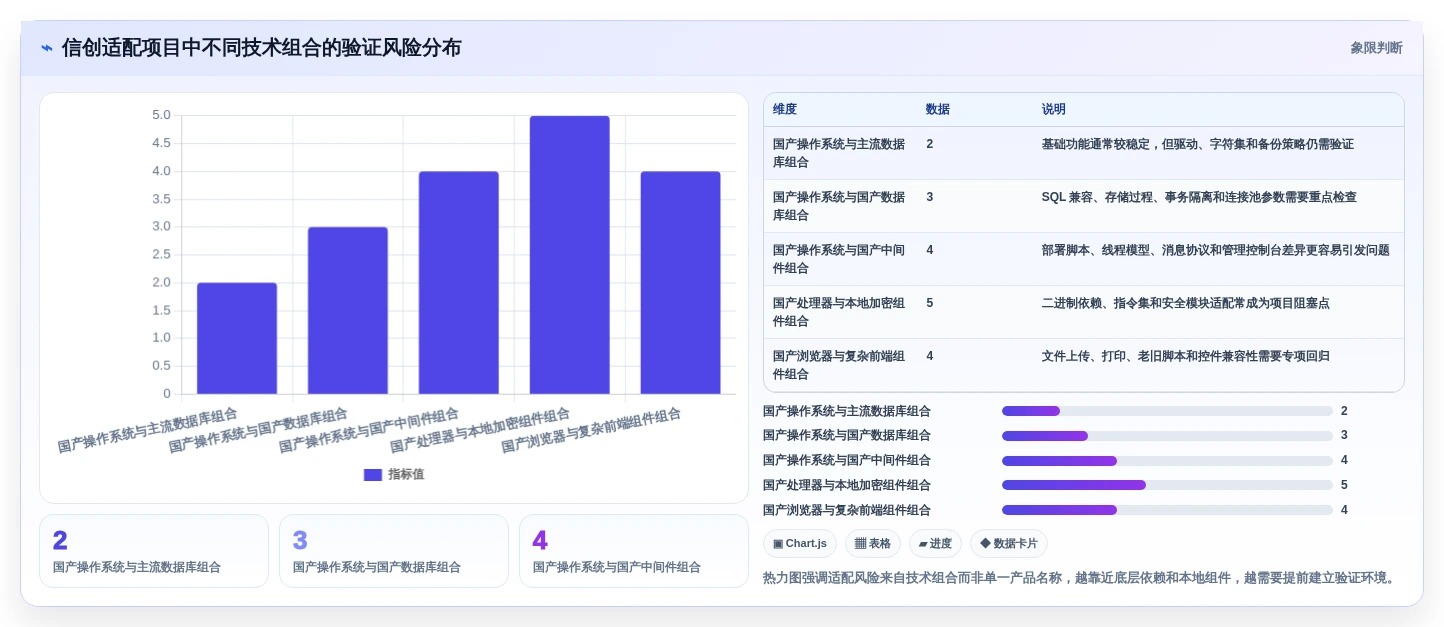
Task: Click the Chart.js tag chip
Action: [800, 544]
